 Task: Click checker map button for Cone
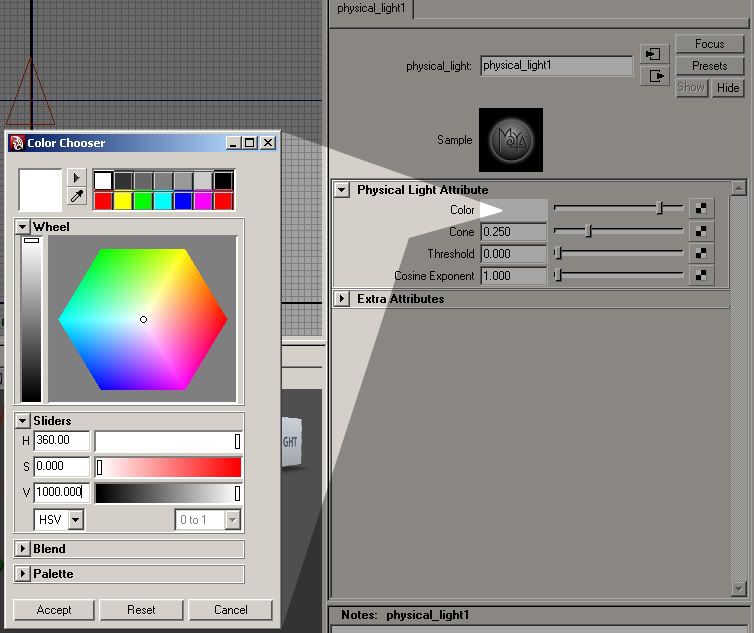[x=701, y=231]
